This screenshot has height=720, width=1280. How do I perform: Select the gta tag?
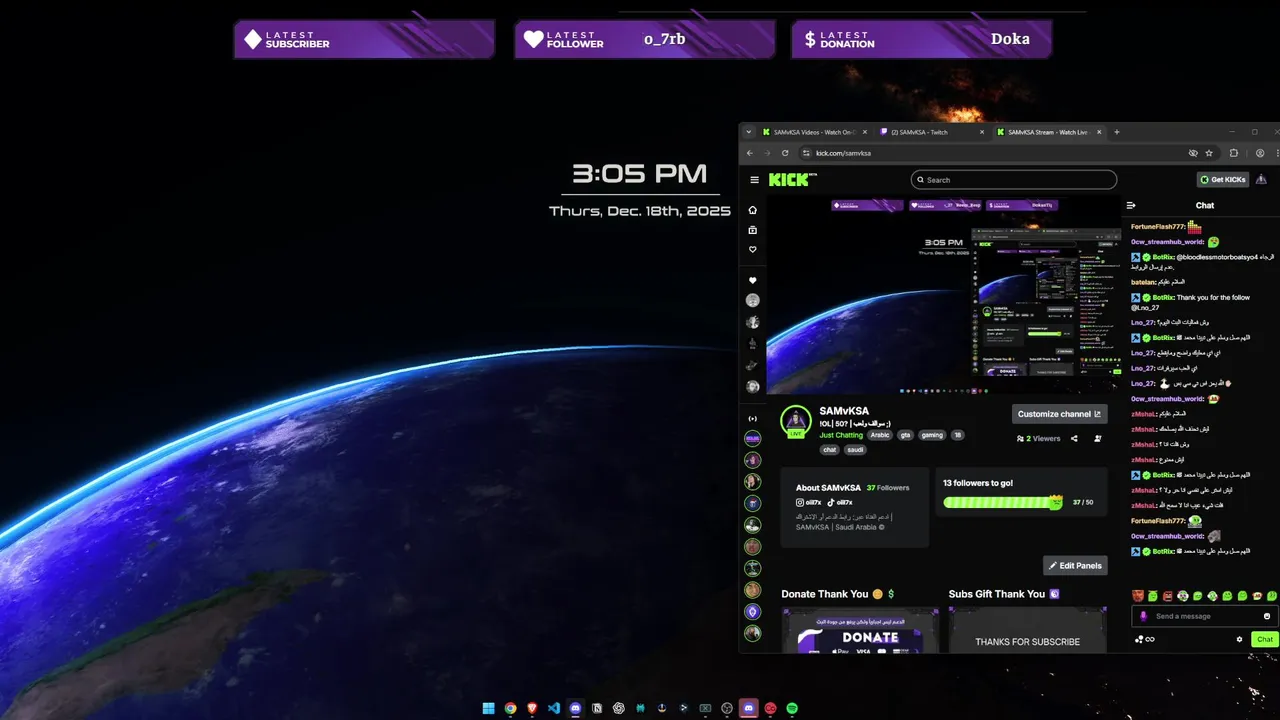coord(905,435)
